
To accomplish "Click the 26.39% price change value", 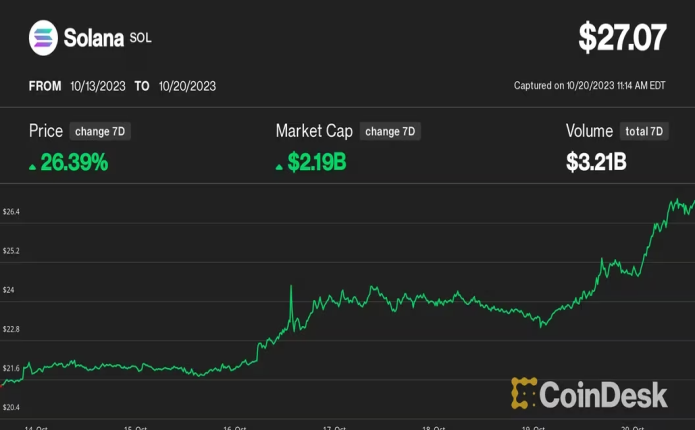I will [x=74, y=162].
